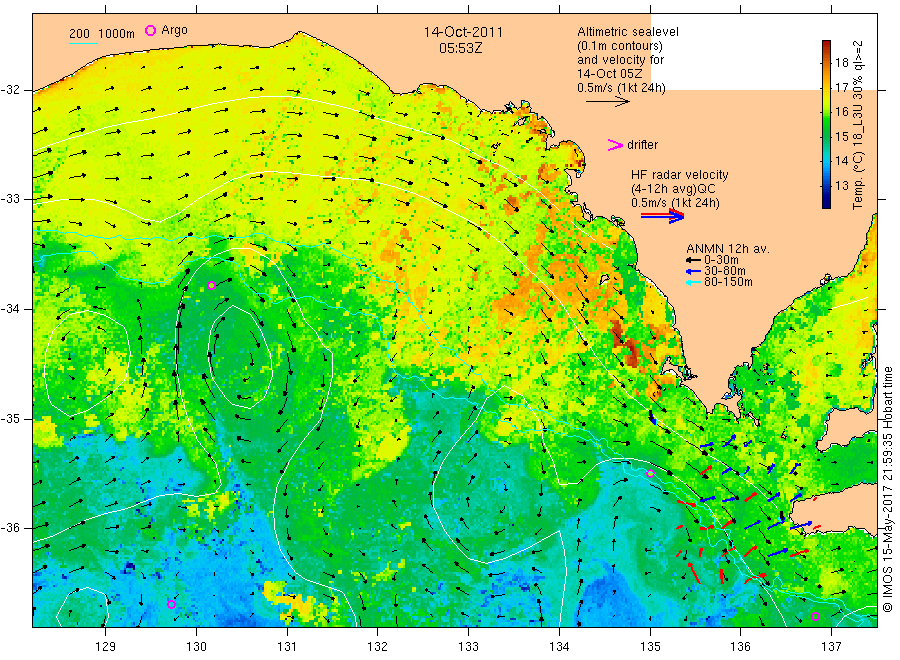This screenshot has height=660, width=900.
Task: Click the longitude label 136
Action: [740, 647]
